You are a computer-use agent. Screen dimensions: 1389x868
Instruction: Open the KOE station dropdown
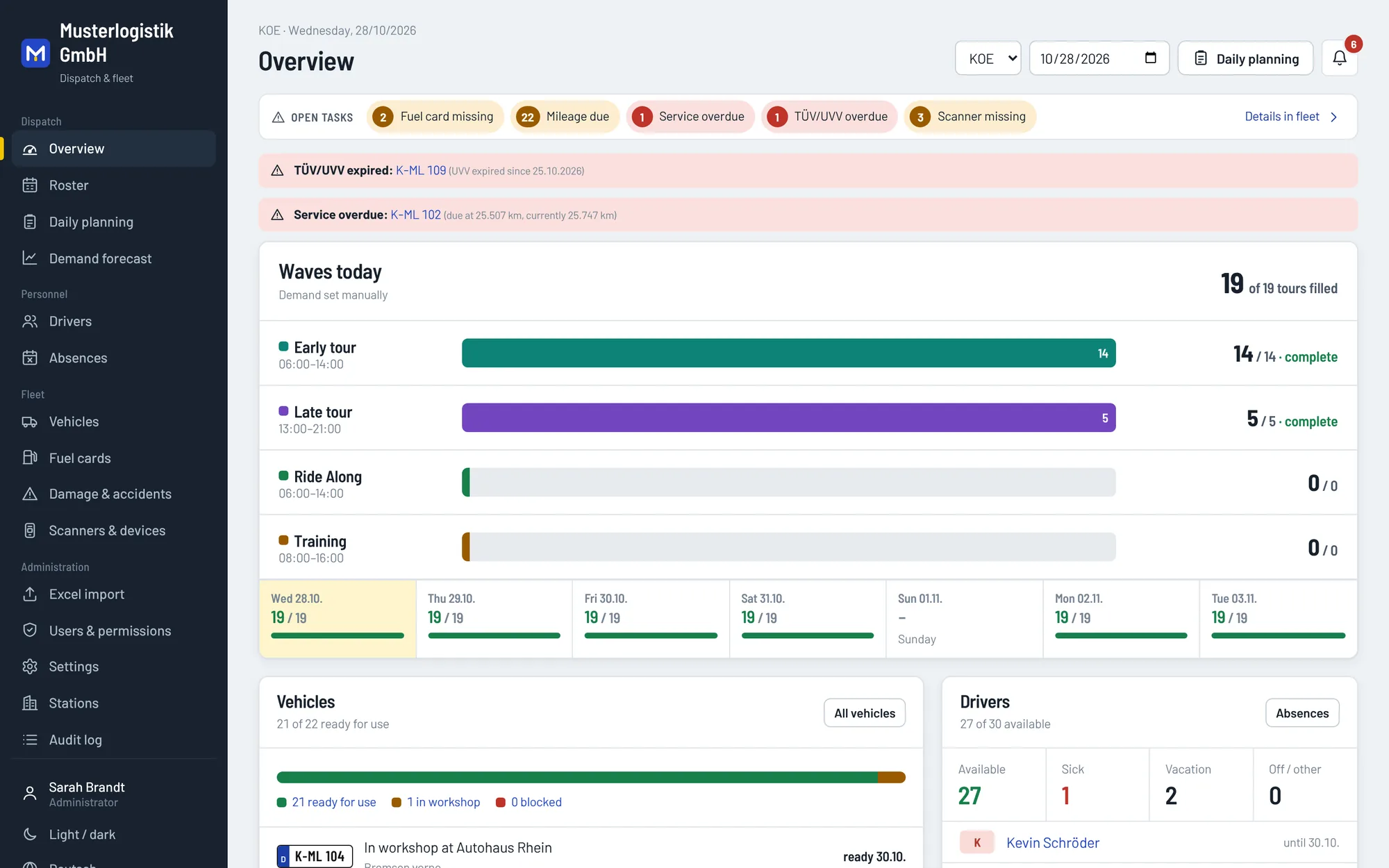click(988, 58)
